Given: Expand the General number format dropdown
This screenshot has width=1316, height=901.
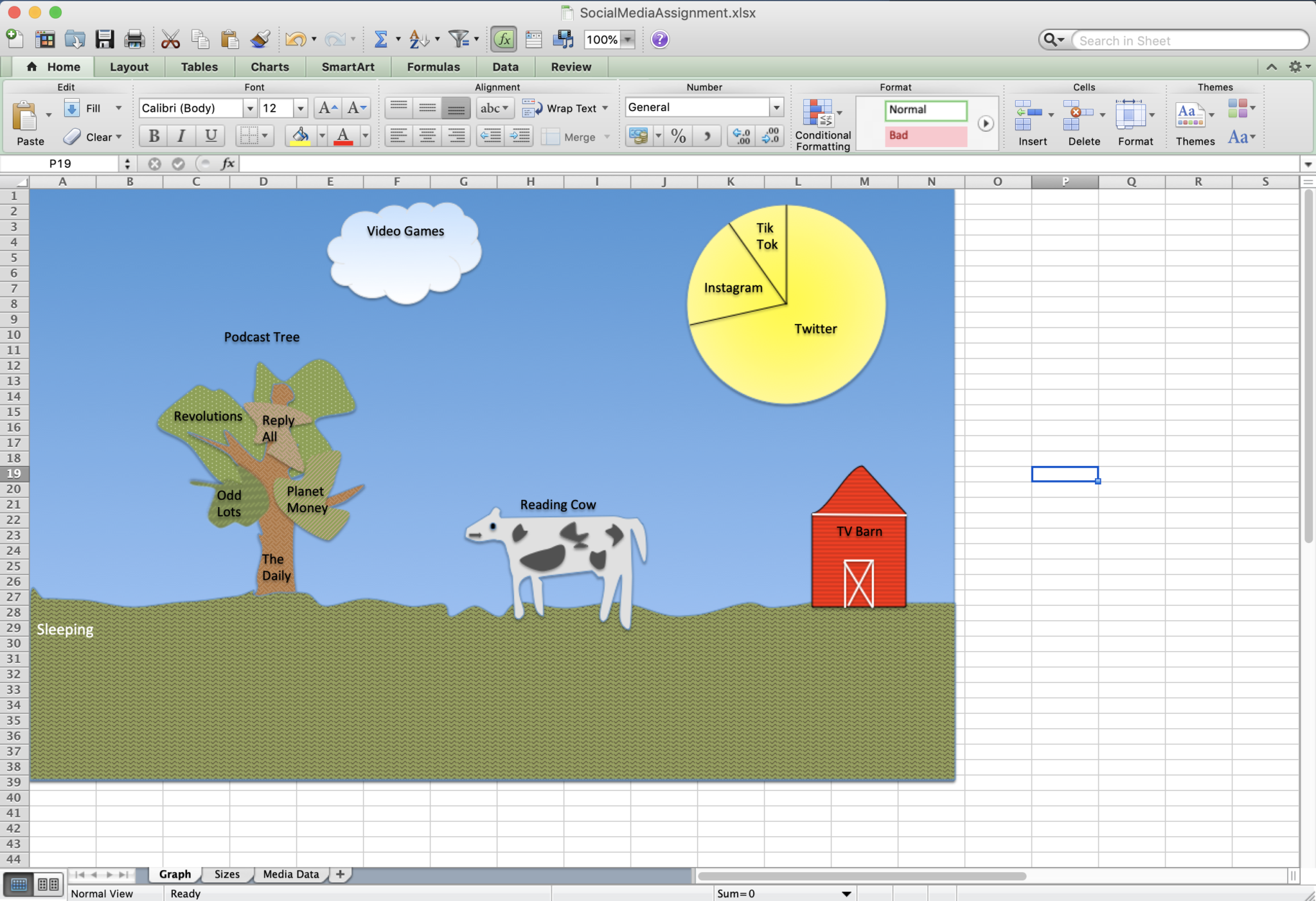Looking at the screenshot, I should pos(776,107).
